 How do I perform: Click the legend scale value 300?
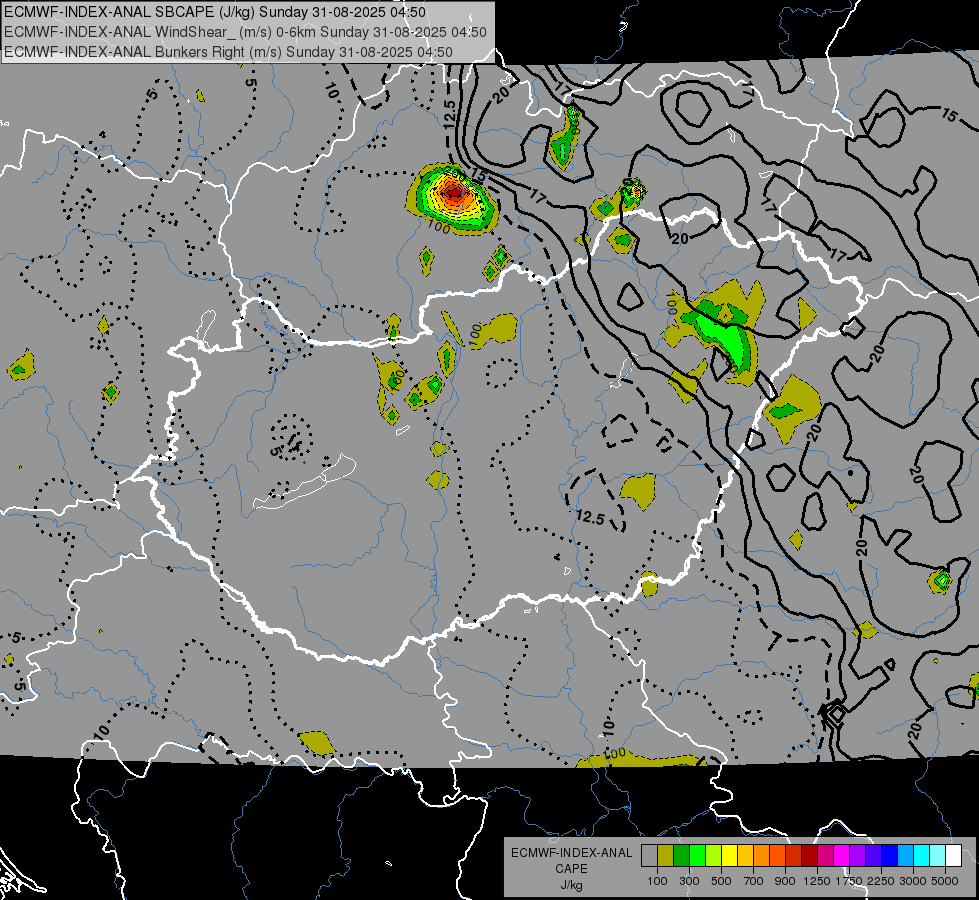click(x=689, y=881)
